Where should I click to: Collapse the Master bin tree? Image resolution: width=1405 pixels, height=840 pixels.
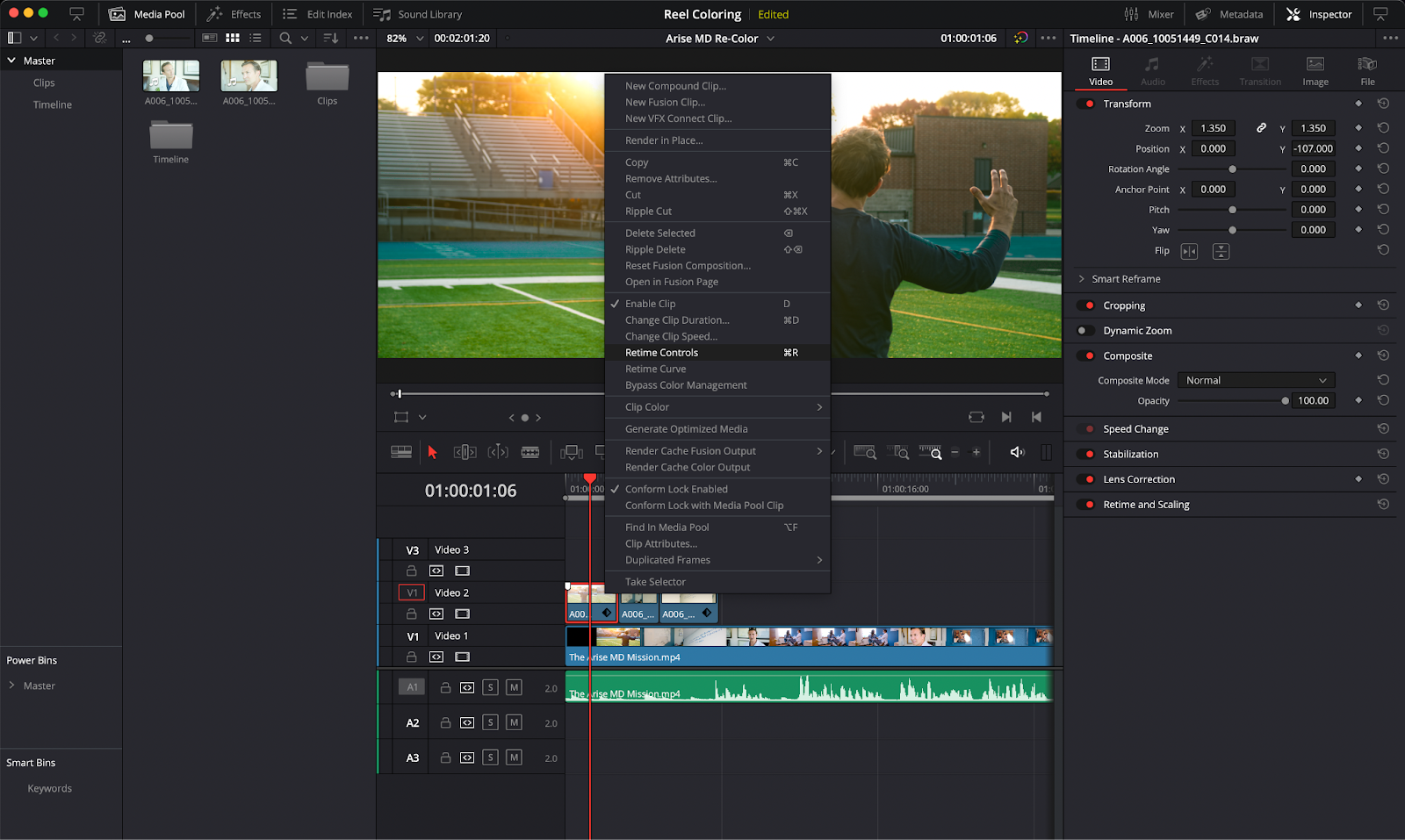pyautogui.click(x=11, y=61)
